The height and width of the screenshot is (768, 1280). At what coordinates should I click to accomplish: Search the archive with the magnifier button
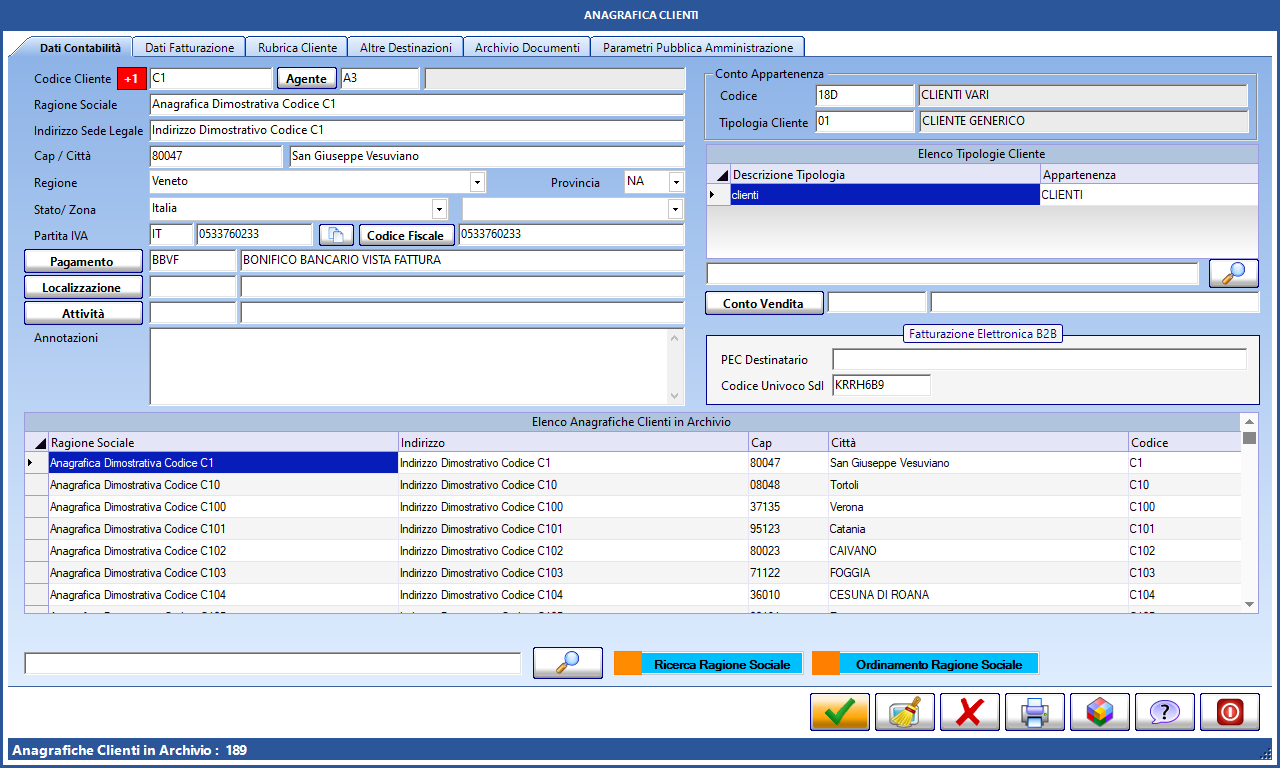(x=568, y=663)
